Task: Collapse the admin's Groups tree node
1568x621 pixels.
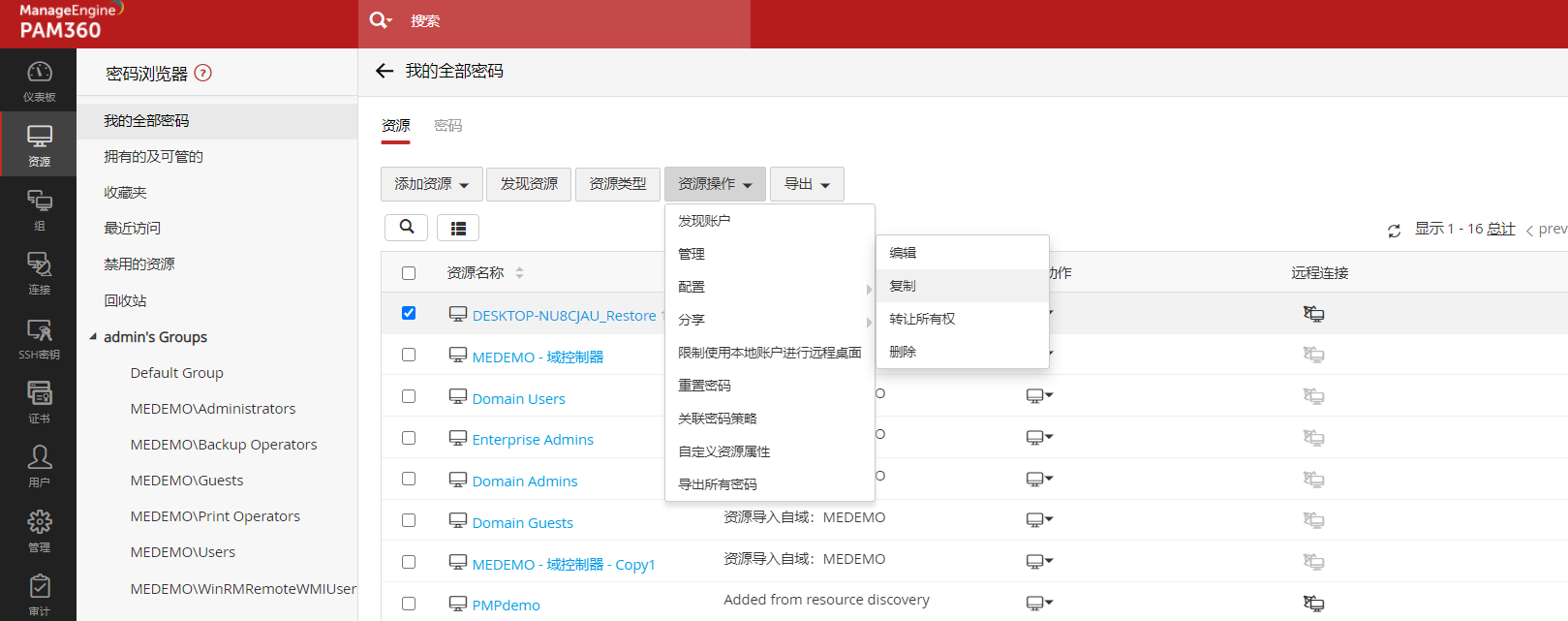Action: [x=94, y=337]
